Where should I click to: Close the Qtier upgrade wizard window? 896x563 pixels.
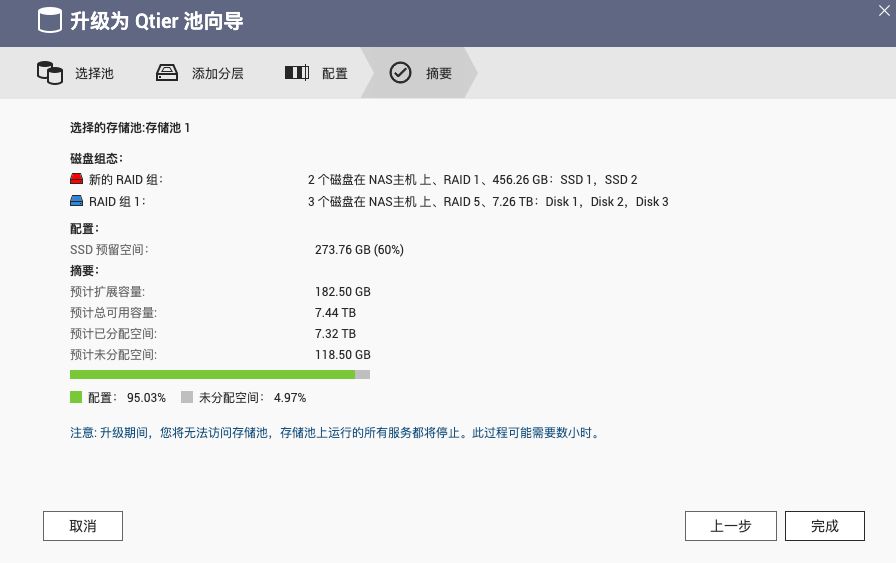[883, 10]
